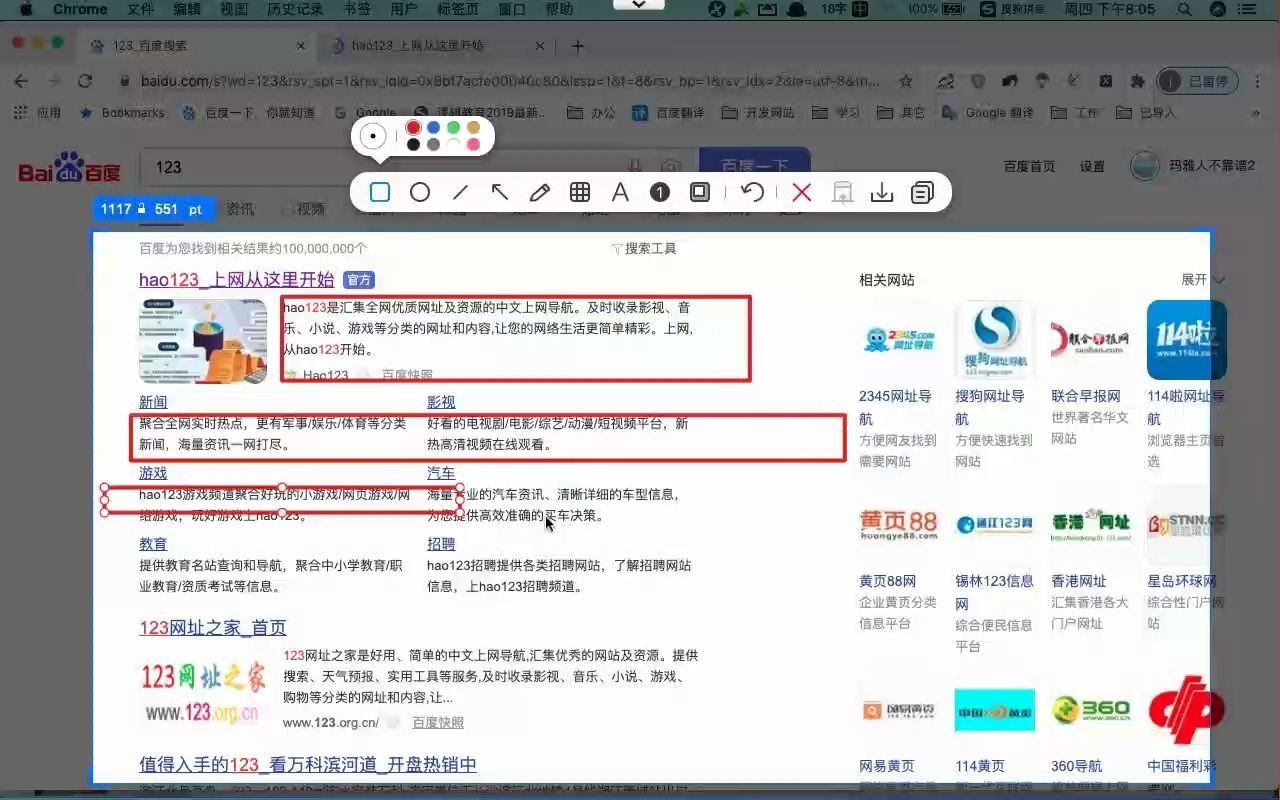The image size is (1280, 800).
Task: Open the 标签页 menu
Action: coord(458,9)
